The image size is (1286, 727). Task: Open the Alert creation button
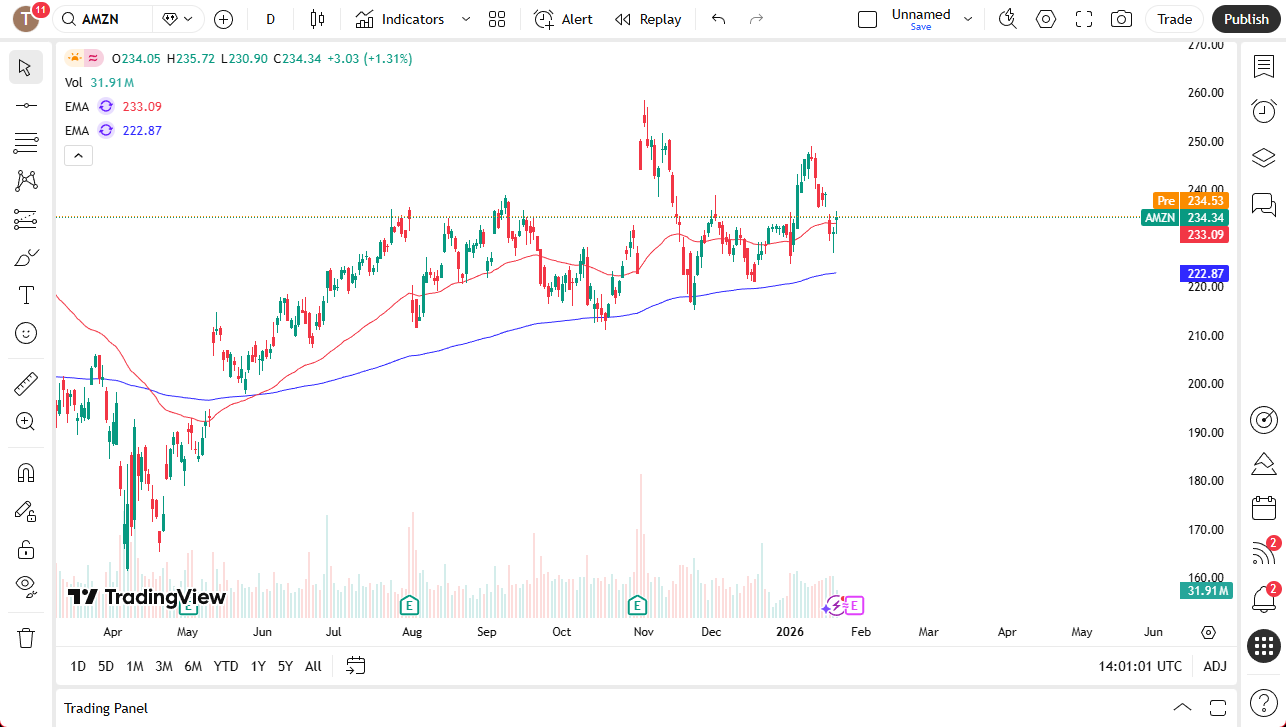click(563, 19)
